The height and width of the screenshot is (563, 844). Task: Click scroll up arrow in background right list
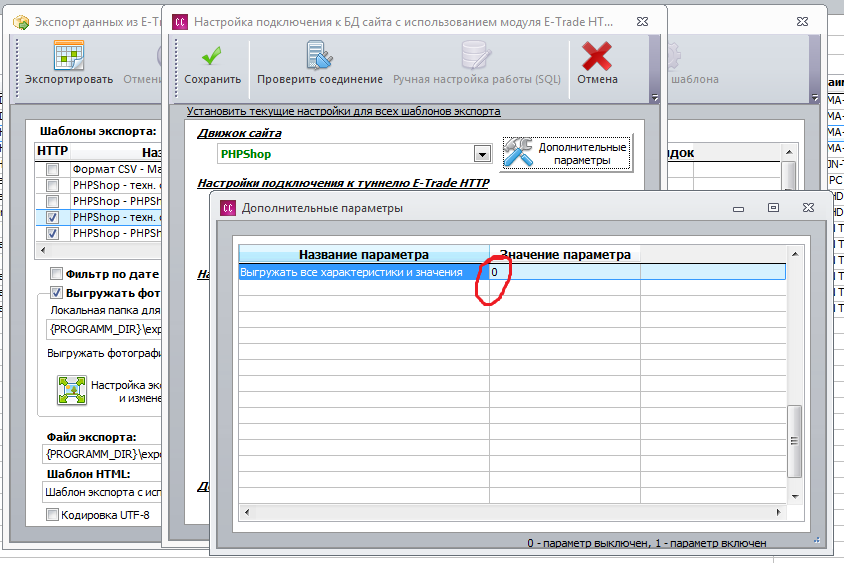789,152
